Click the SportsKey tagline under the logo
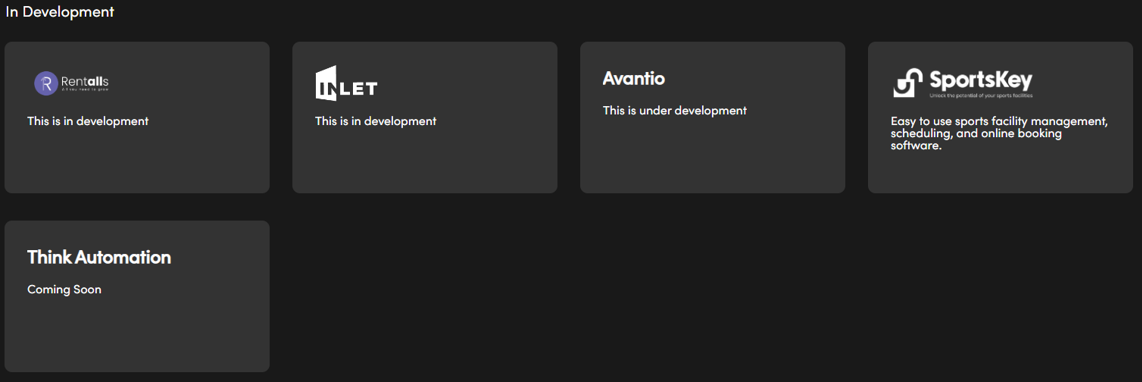Viewport: 1142px width, 382px height. pyautogui.click(x=981, y=96)
